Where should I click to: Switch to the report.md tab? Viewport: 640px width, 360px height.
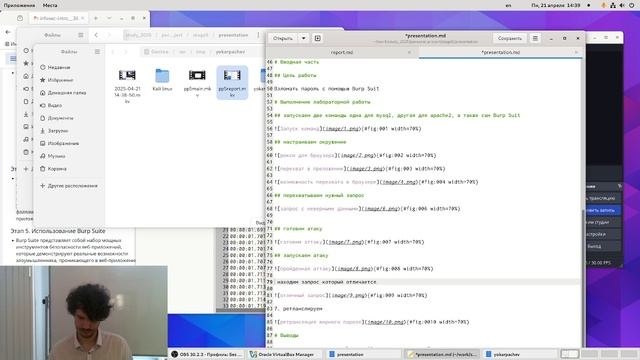pyautogui.click(x=342, y=52)
